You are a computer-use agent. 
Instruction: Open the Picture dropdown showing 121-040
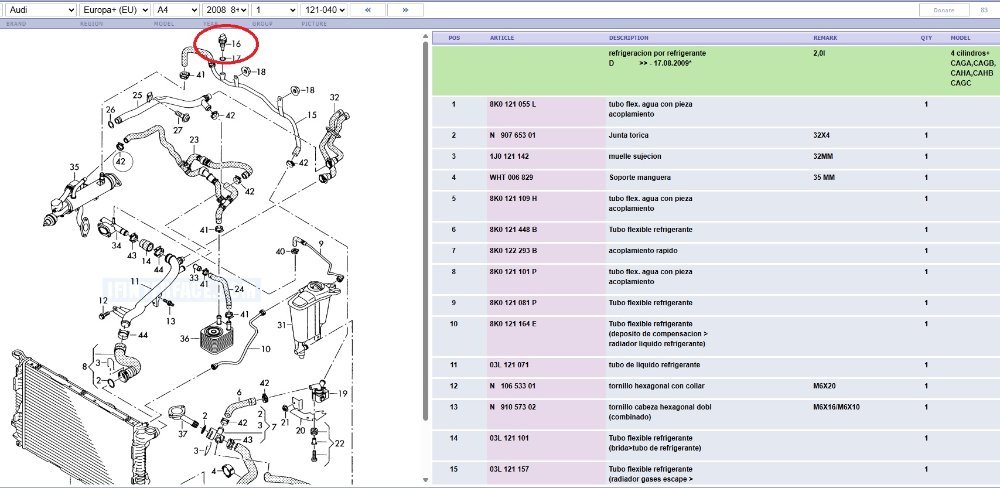pos(325,10)
